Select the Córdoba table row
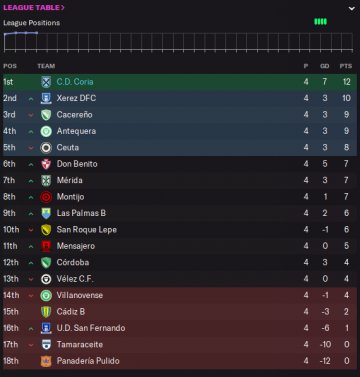360x377 pixels. [x=180, y=263]
